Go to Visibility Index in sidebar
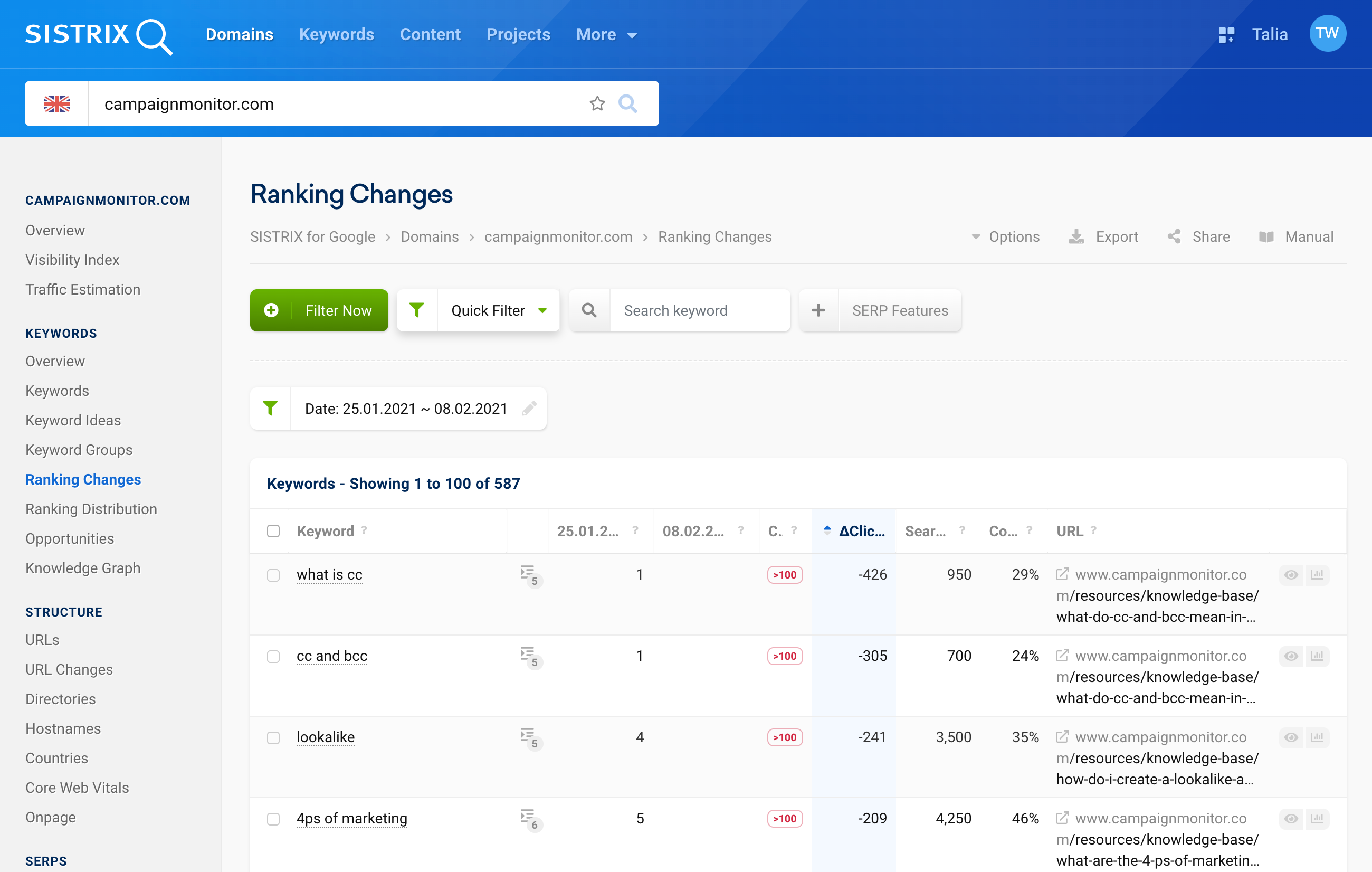This screenshot has width=1372, height=872. (x=72, y=260)
